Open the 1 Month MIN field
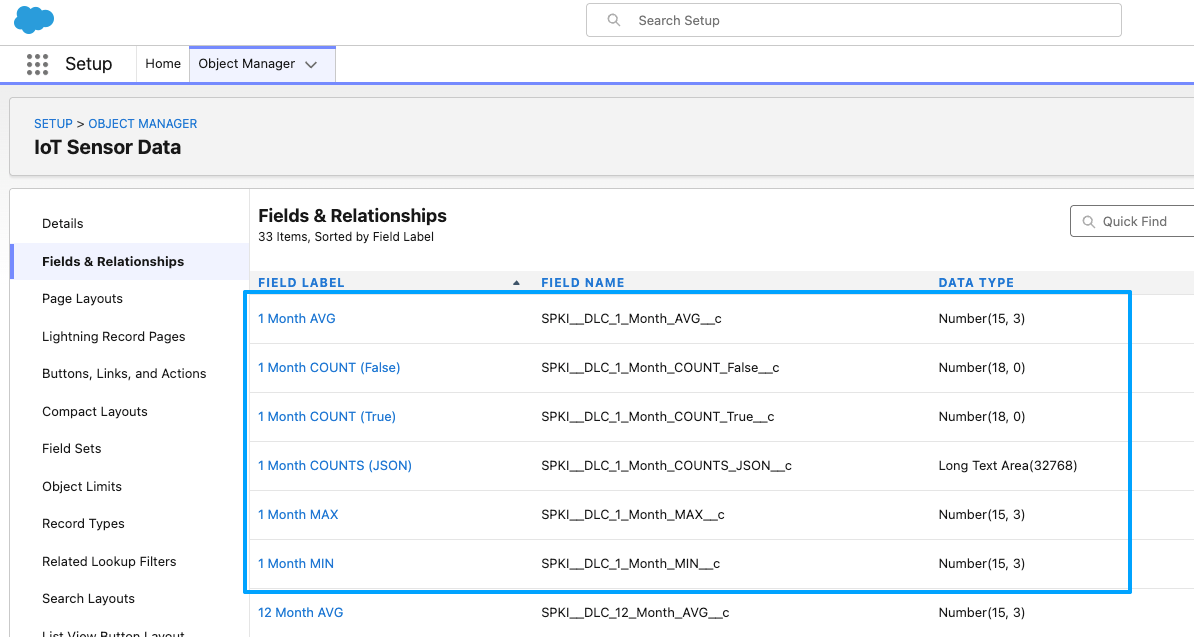Screen dimensions: 1194x637 295,564
